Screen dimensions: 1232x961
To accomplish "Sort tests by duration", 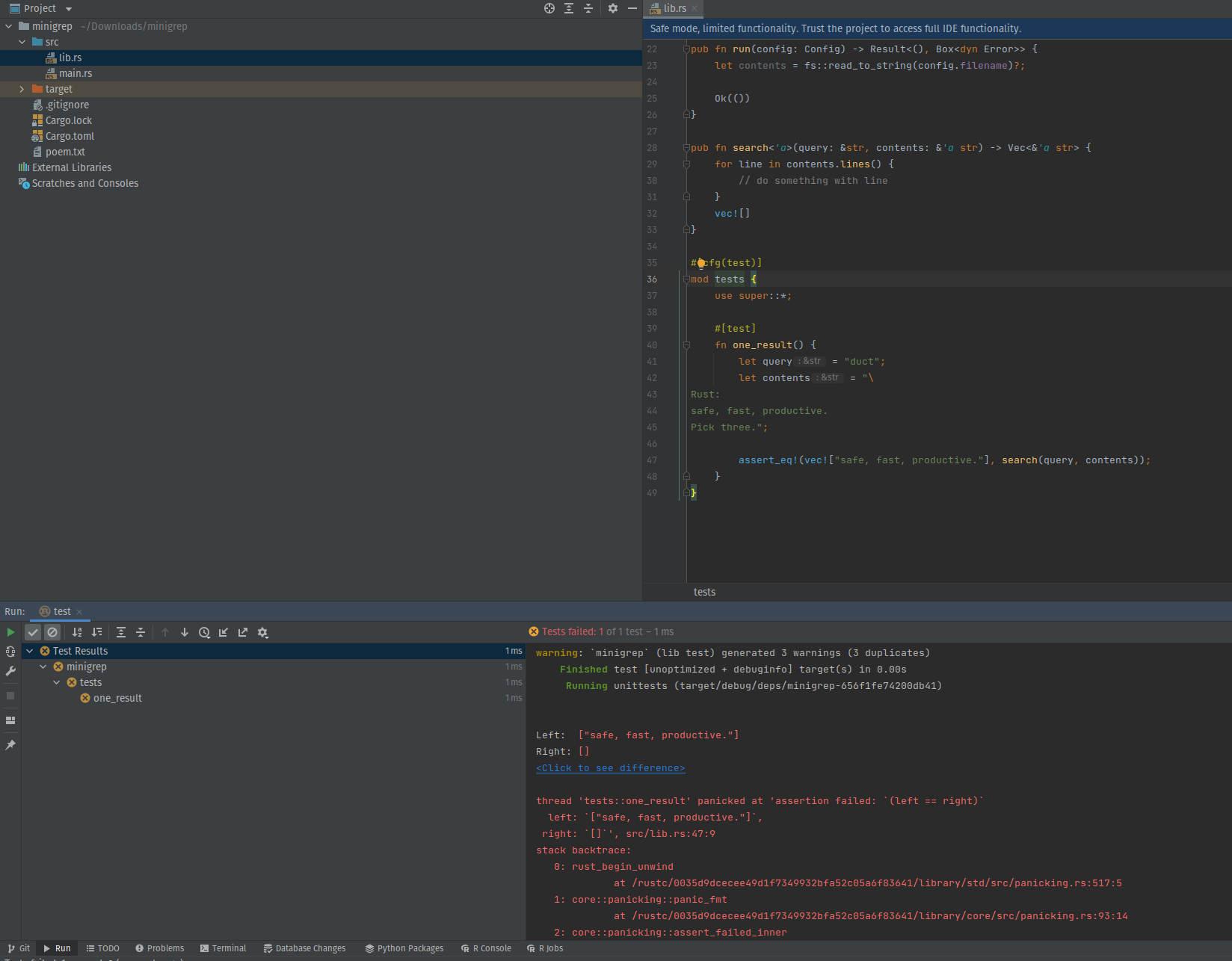I will click(97, 632).
